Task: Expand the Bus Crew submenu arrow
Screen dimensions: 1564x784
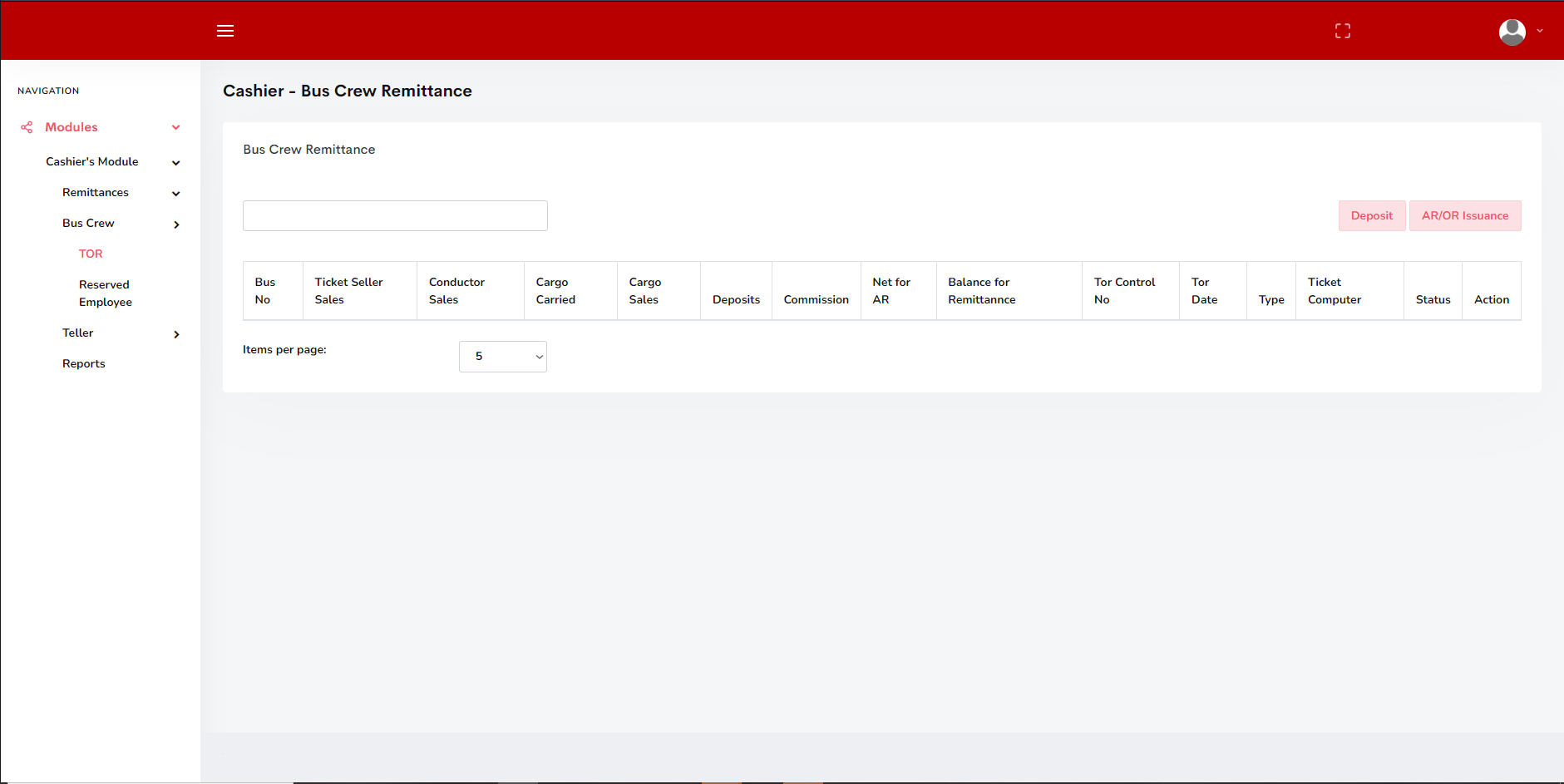Action: tap(175, 224)
